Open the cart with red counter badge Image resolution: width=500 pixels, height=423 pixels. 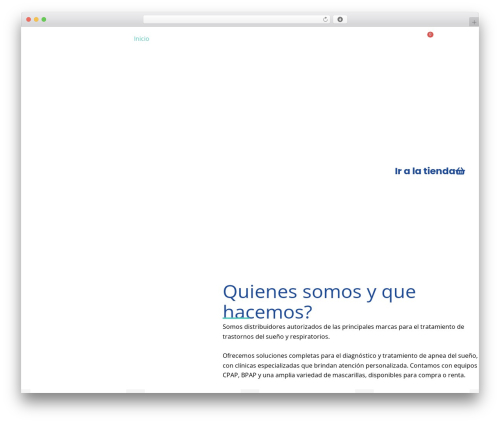[x=430, y=35]
